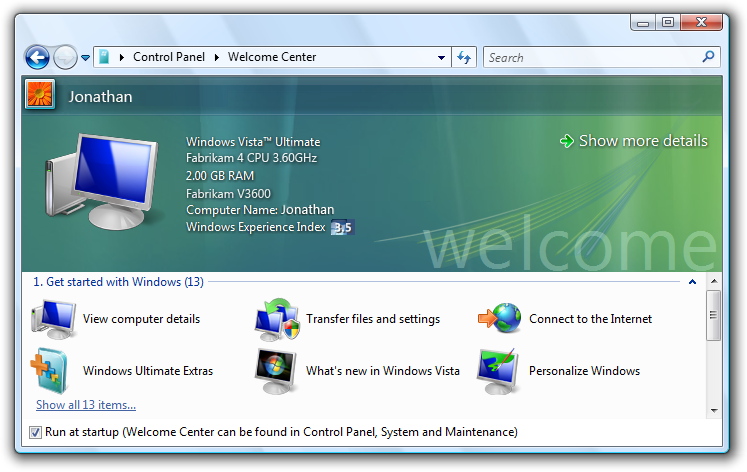Click the magnifying glass search icon
Viewport: 747px width, 472px height.
(708, 57)
